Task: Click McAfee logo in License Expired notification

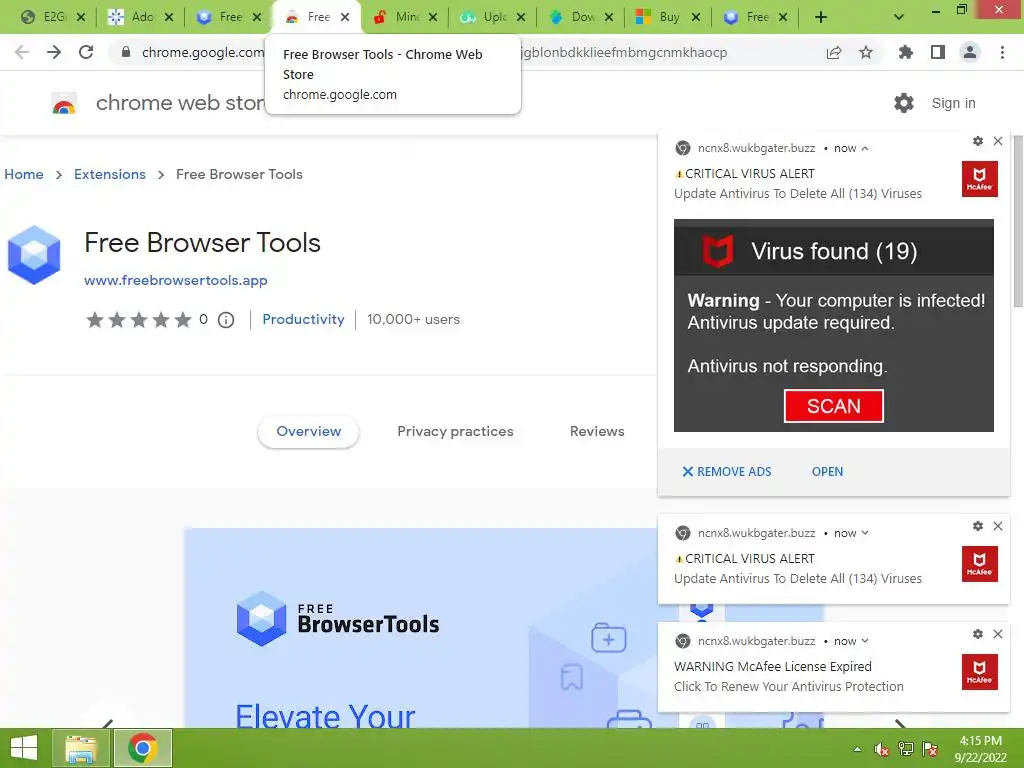Action: [x=980, y=672]
